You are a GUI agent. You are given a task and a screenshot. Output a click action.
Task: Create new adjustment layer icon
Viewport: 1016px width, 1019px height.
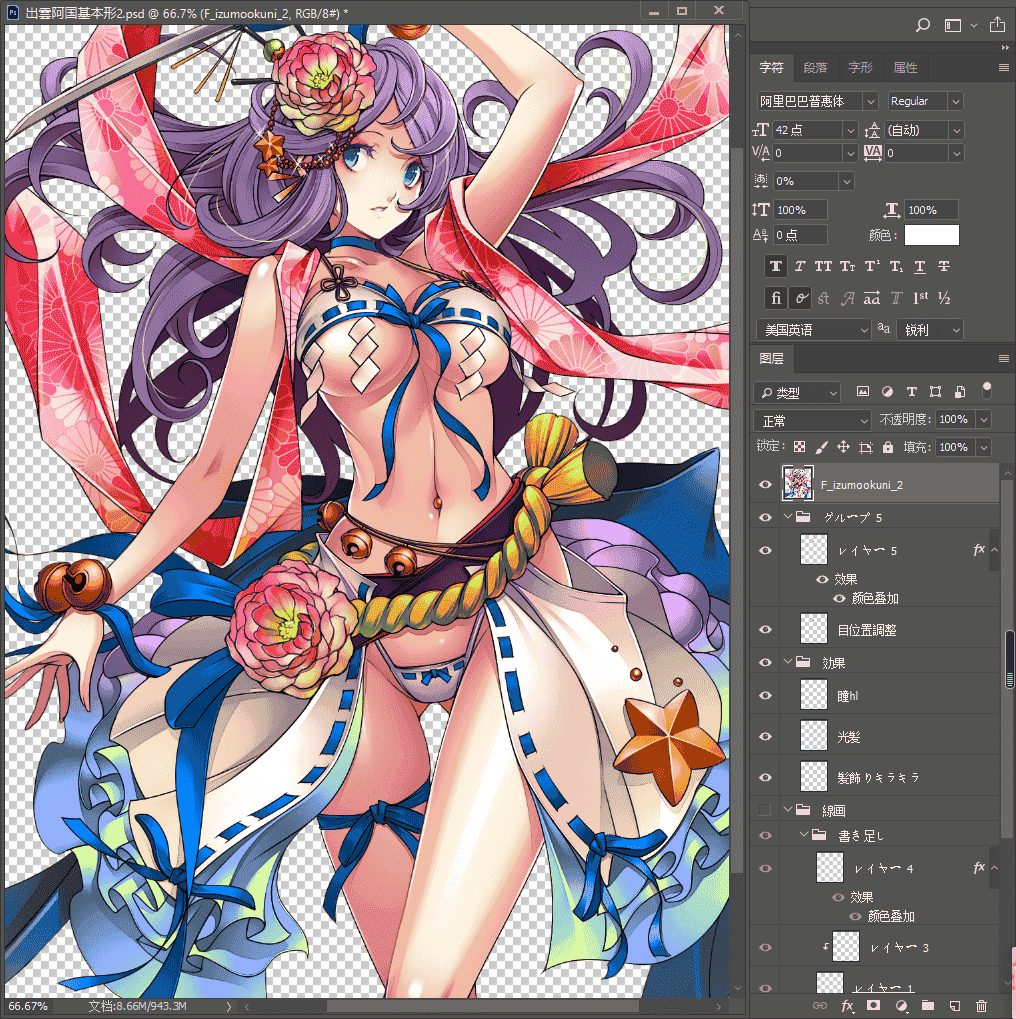pyautogui.click(x=901, y=1006)
